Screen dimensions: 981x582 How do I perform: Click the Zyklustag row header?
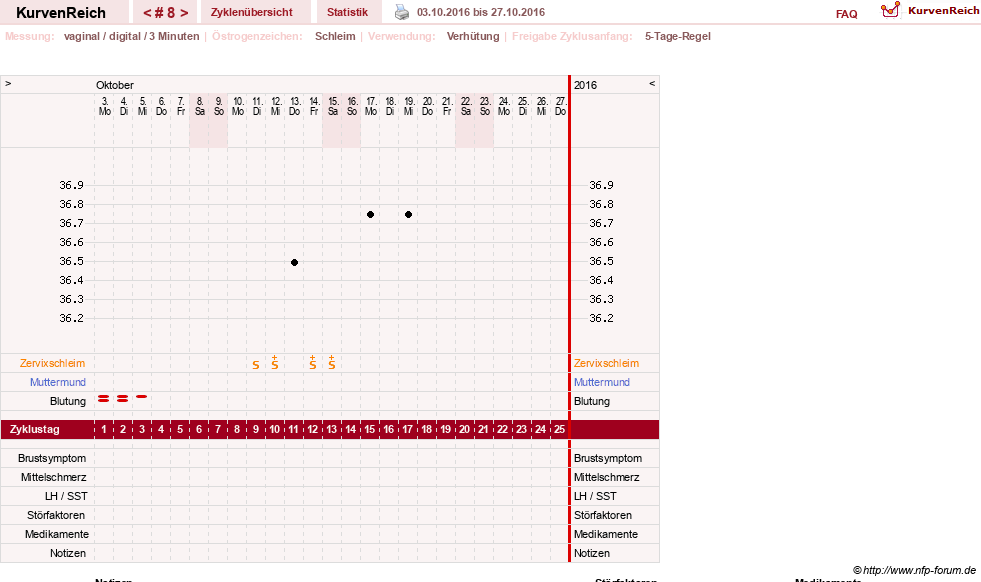point(34,429)
